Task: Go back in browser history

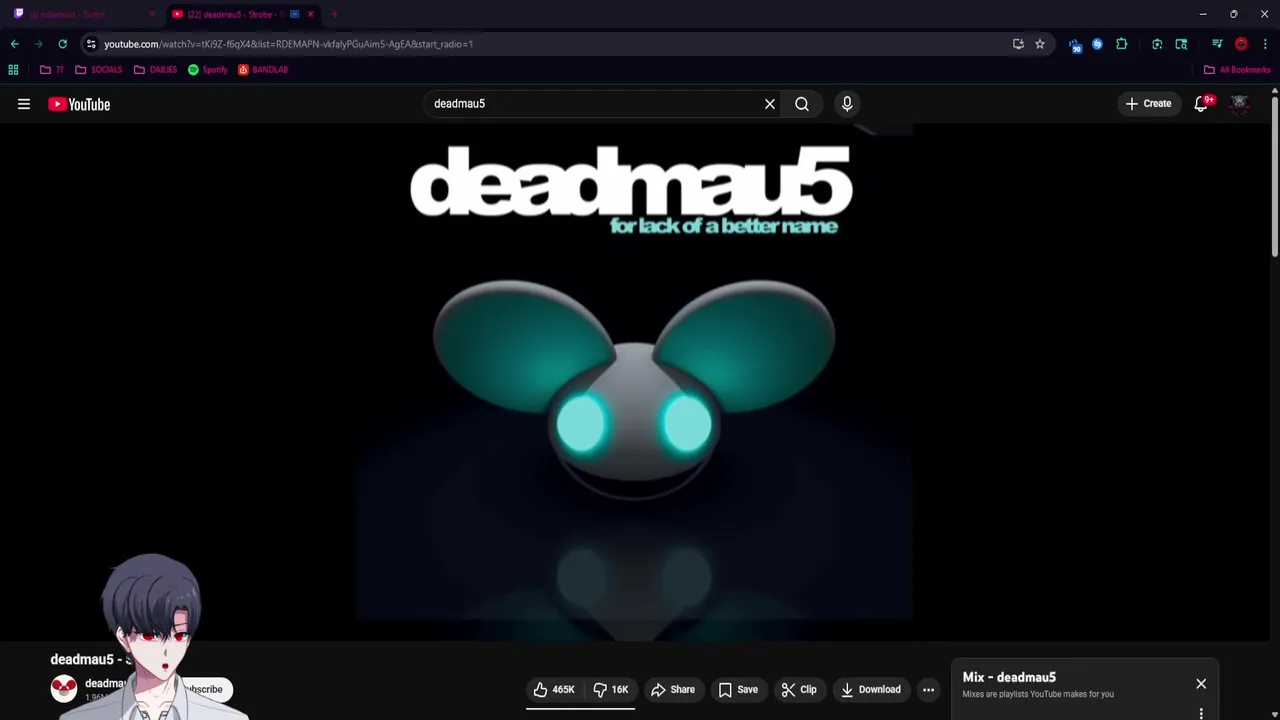Action: tap(15, 44)
